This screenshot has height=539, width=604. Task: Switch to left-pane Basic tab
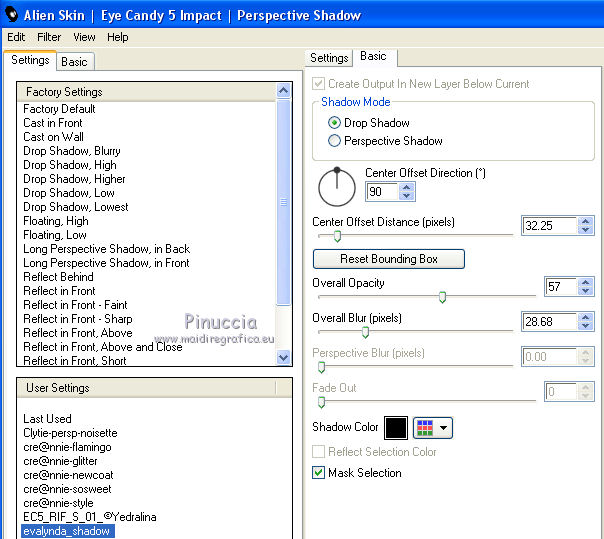click(74, 62)
